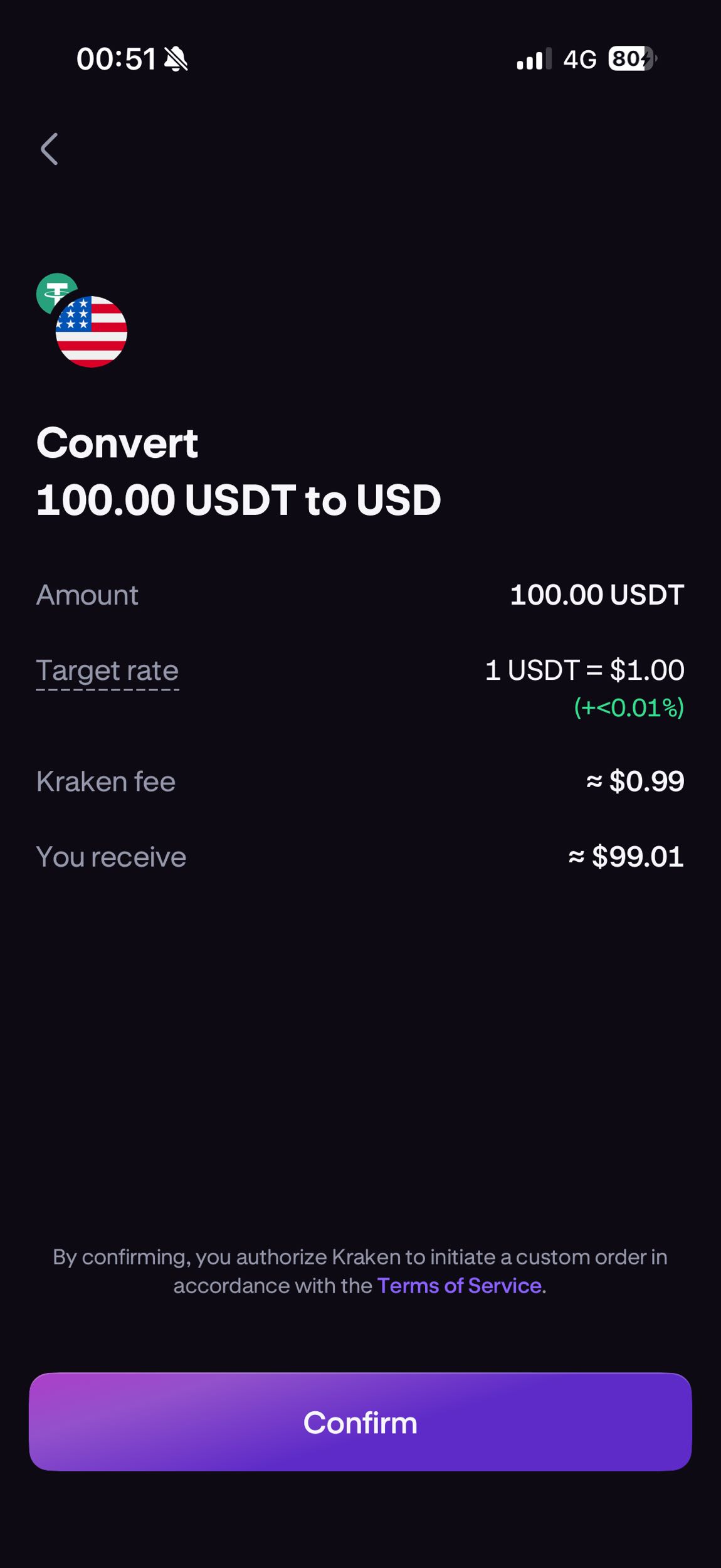This screenshot has height=1568, width=721.
Task: Tap the ≈ $99.01 receive amount
Action: (x=626, y=857)
